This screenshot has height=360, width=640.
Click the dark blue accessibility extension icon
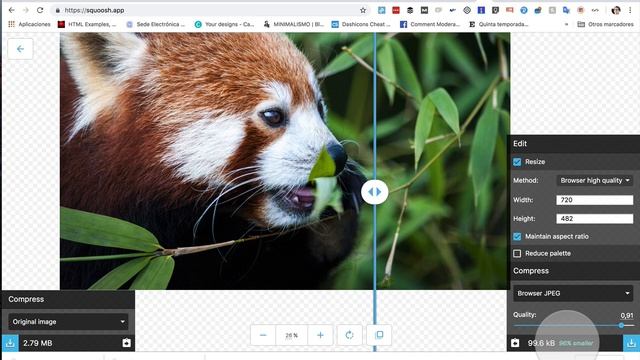point(481,10)
